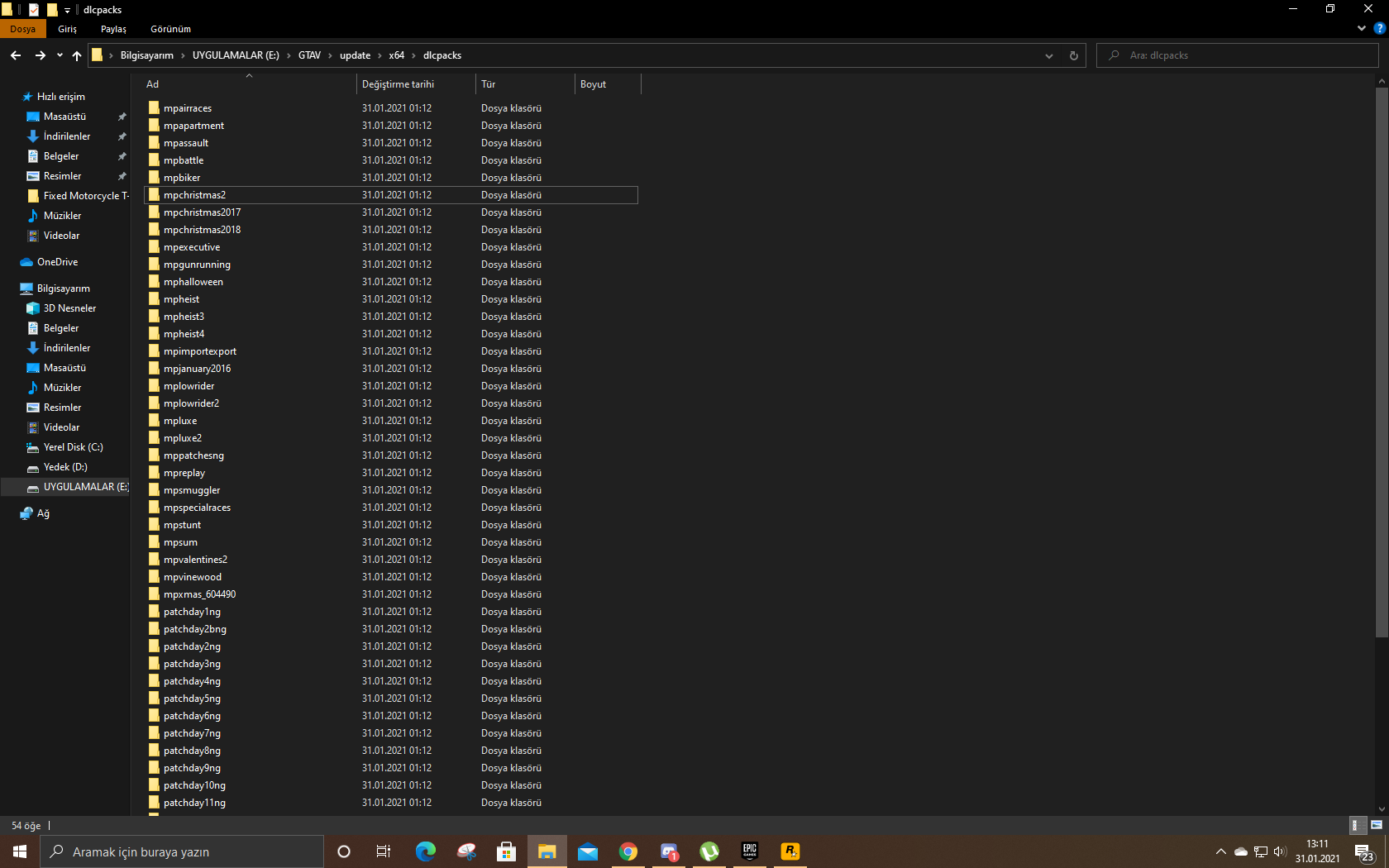
Task: Open Yerel Disk (C:) drive
Action: point(73,447)
